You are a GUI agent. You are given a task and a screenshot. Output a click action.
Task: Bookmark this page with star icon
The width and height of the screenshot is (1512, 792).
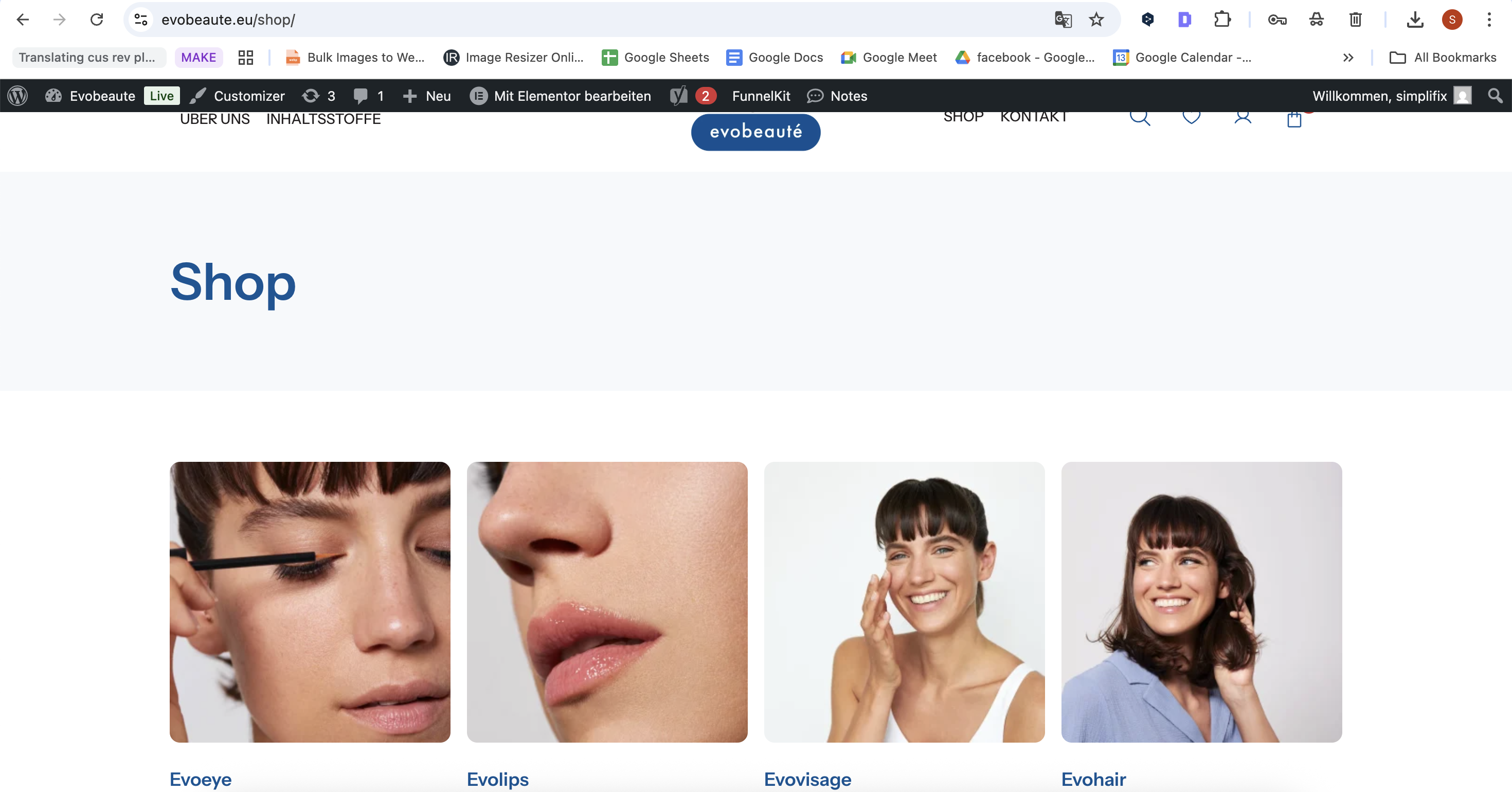click(1096, 20)
